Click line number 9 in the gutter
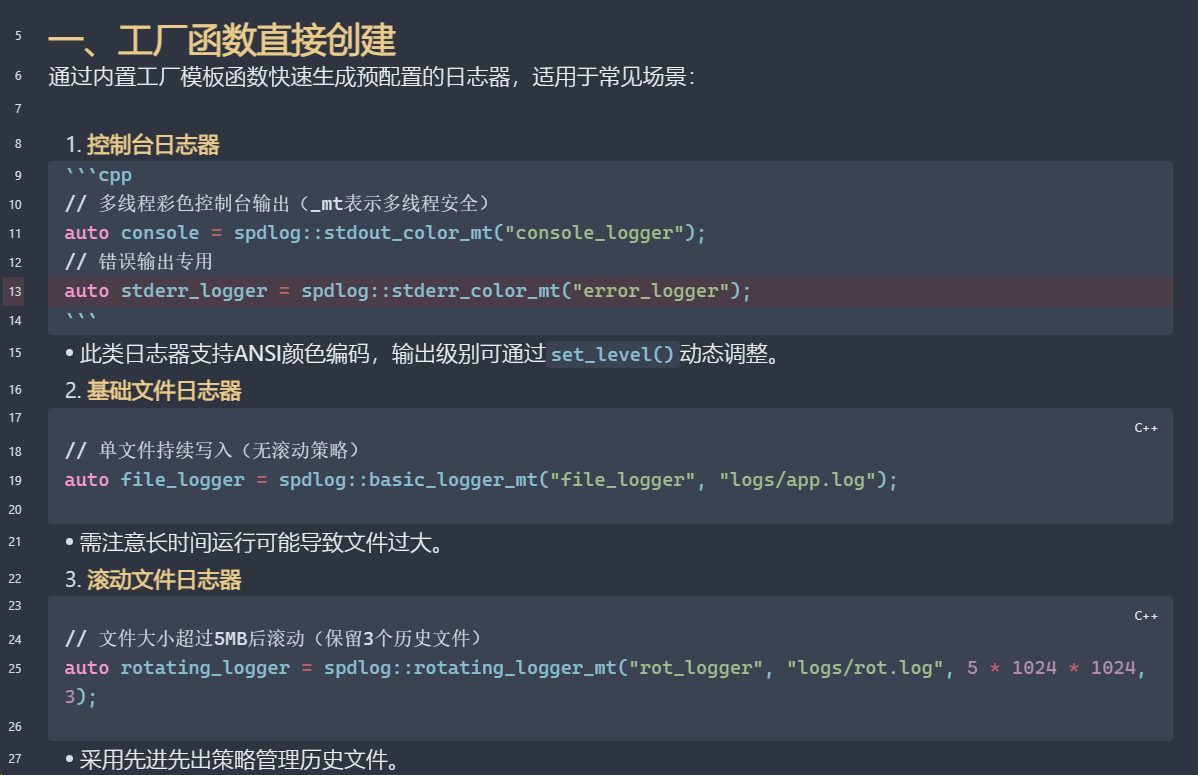This screenshot has width=1198, height=775. pyautogui.click(x=18, y=175)
